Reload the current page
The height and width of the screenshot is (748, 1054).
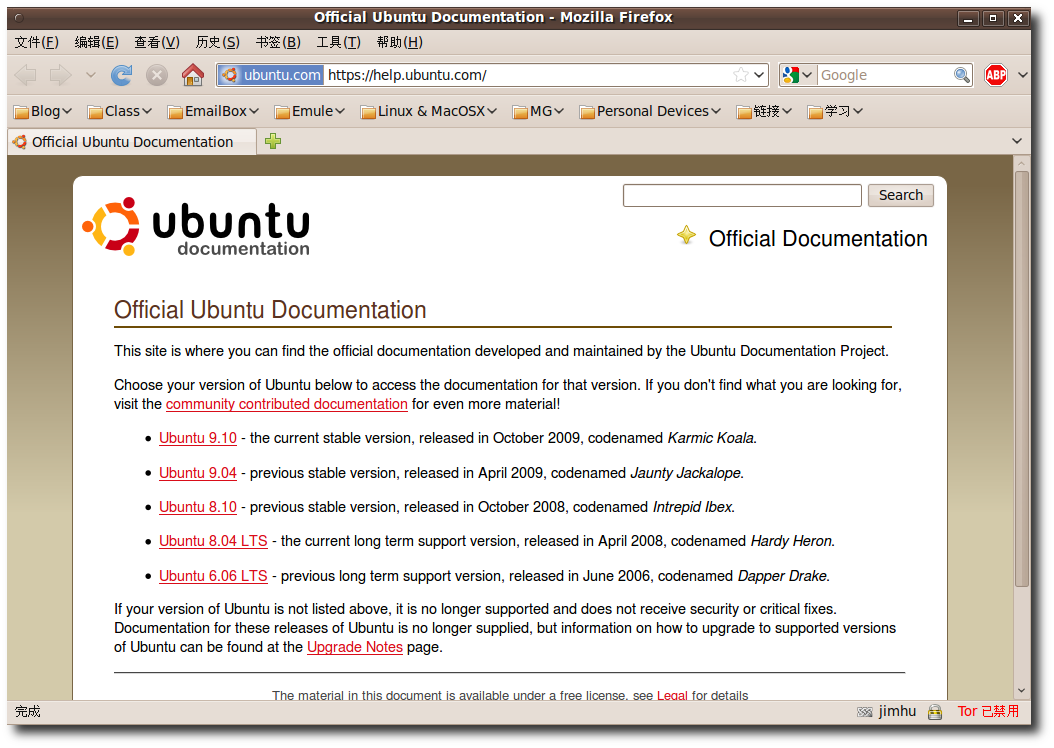pyautogui.click(x=122, y=75)
